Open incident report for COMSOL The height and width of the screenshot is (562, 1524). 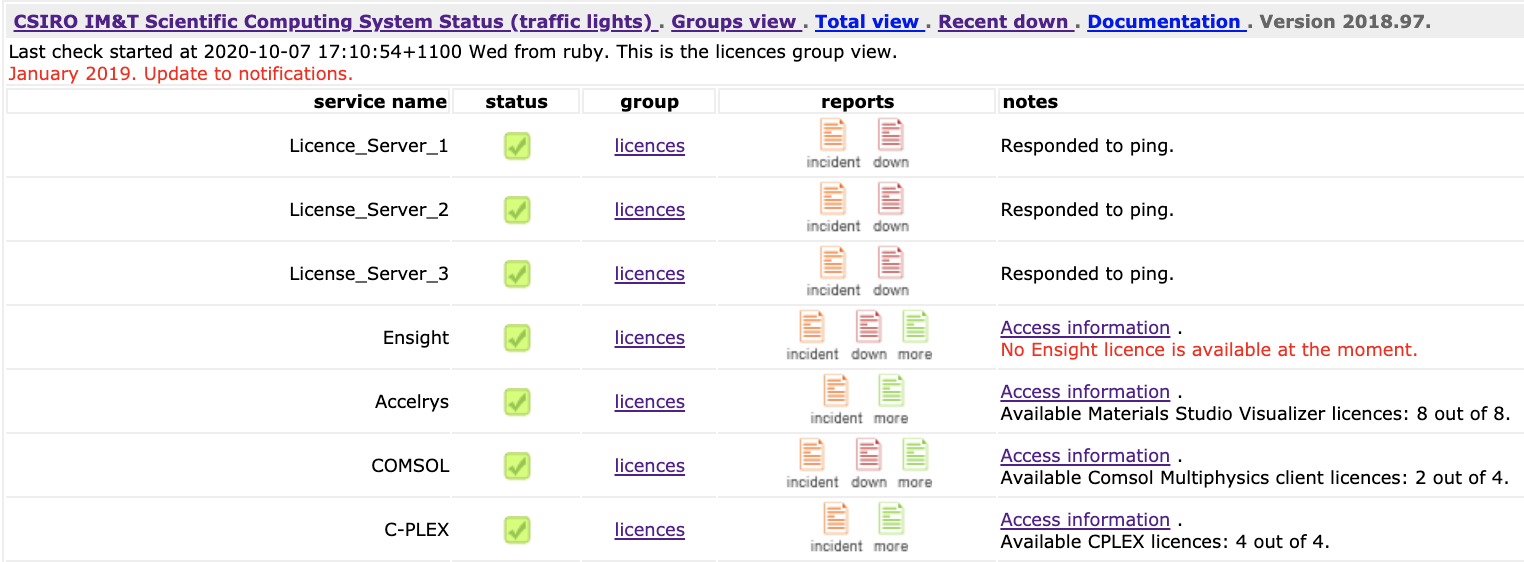[x=812, y=464]
